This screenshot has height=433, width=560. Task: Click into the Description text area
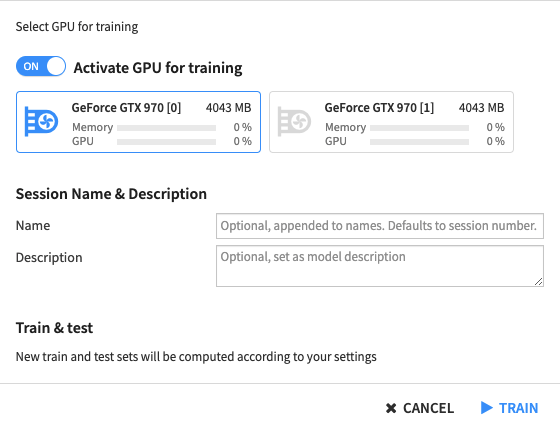380,266
